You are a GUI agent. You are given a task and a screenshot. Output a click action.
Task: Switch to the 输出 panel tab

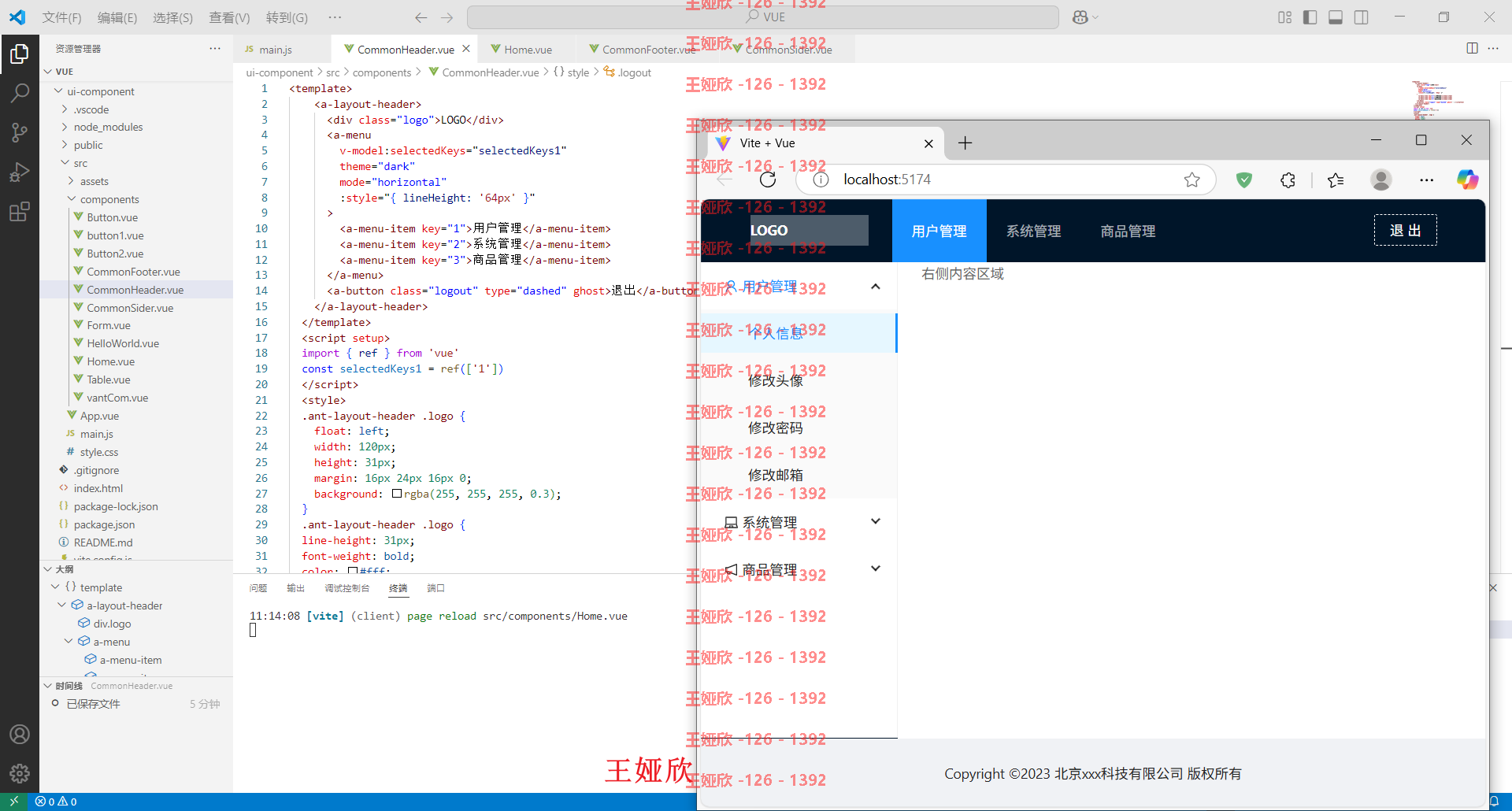tap(295, 588)
